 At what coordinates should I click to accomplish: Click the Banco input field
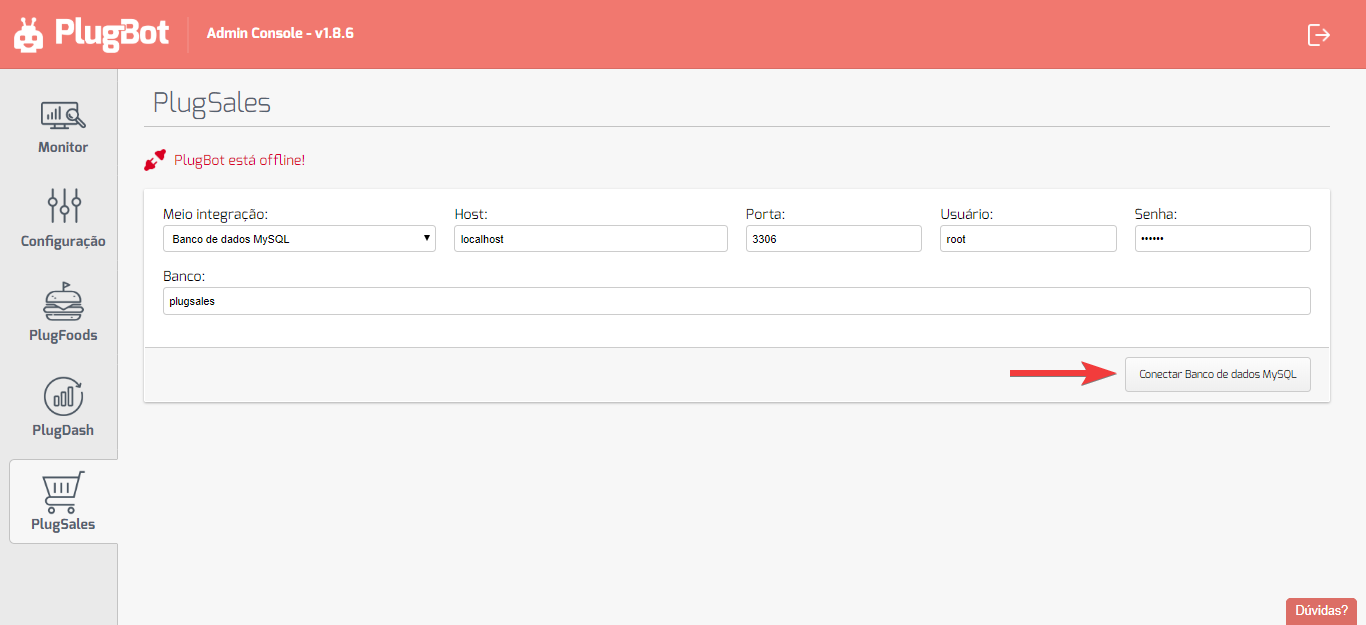736,301
